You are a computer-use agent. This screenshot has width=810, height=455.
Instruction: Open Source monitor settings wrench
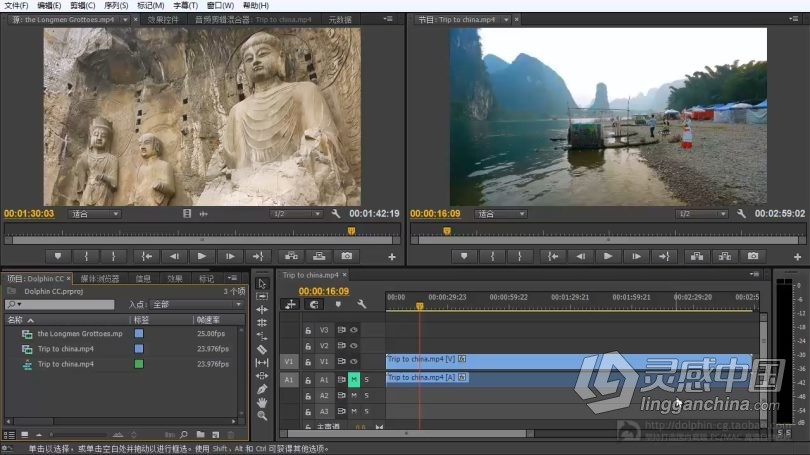click(336, 213)
